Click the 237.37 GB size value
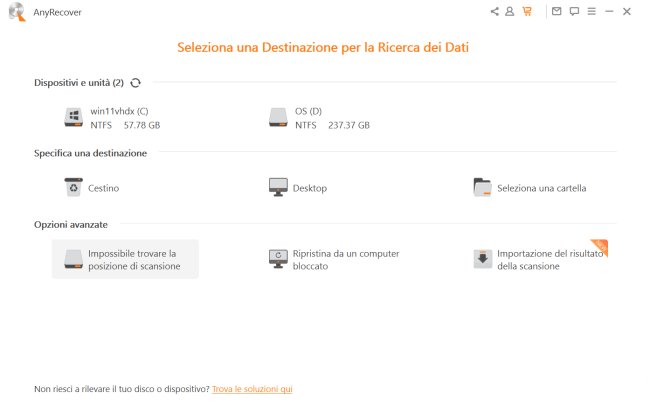650x407 pixels. coord(349,125)
